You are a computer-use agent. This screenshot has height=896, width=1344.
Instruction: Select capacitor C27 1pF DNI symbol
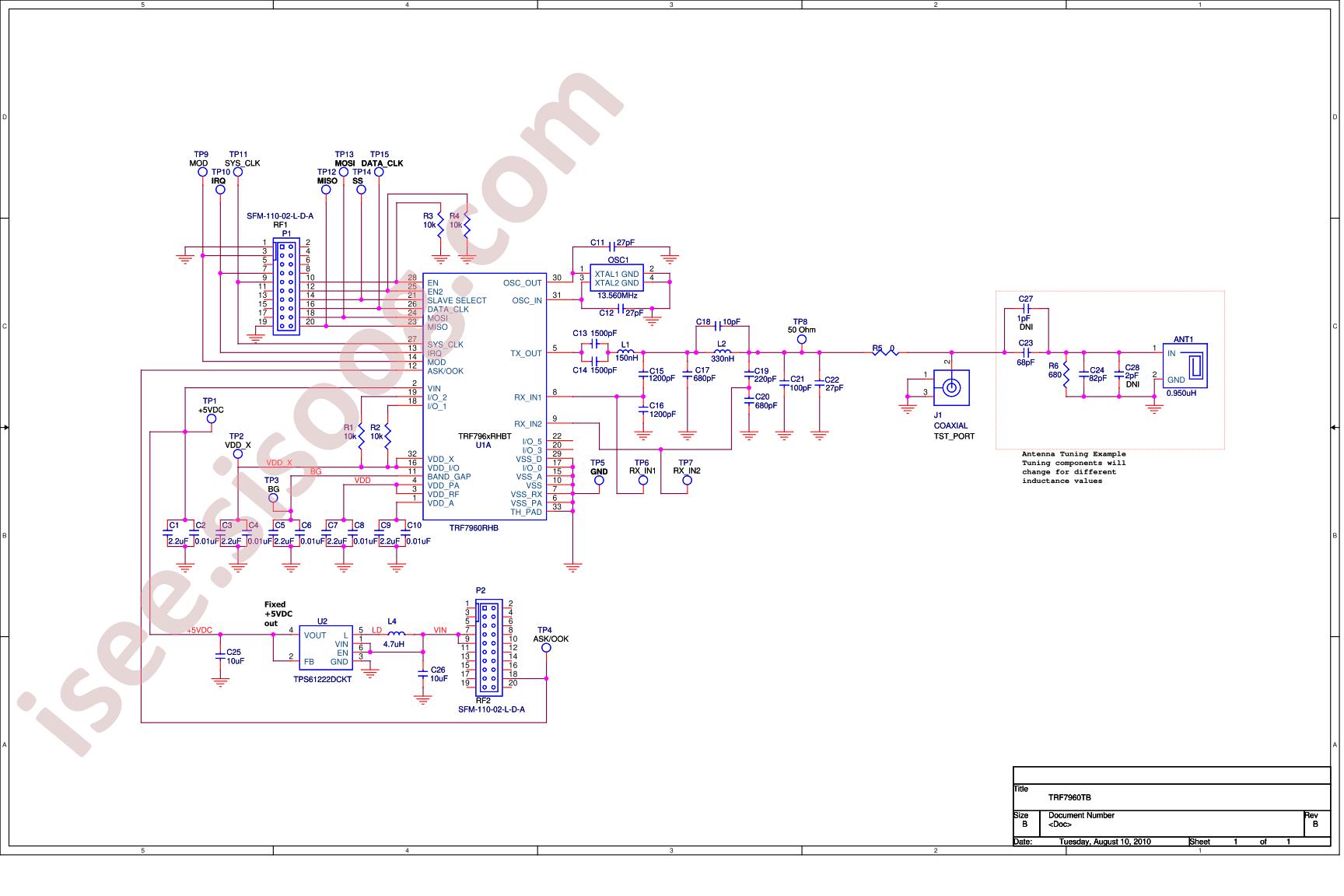coord(1026,309)
